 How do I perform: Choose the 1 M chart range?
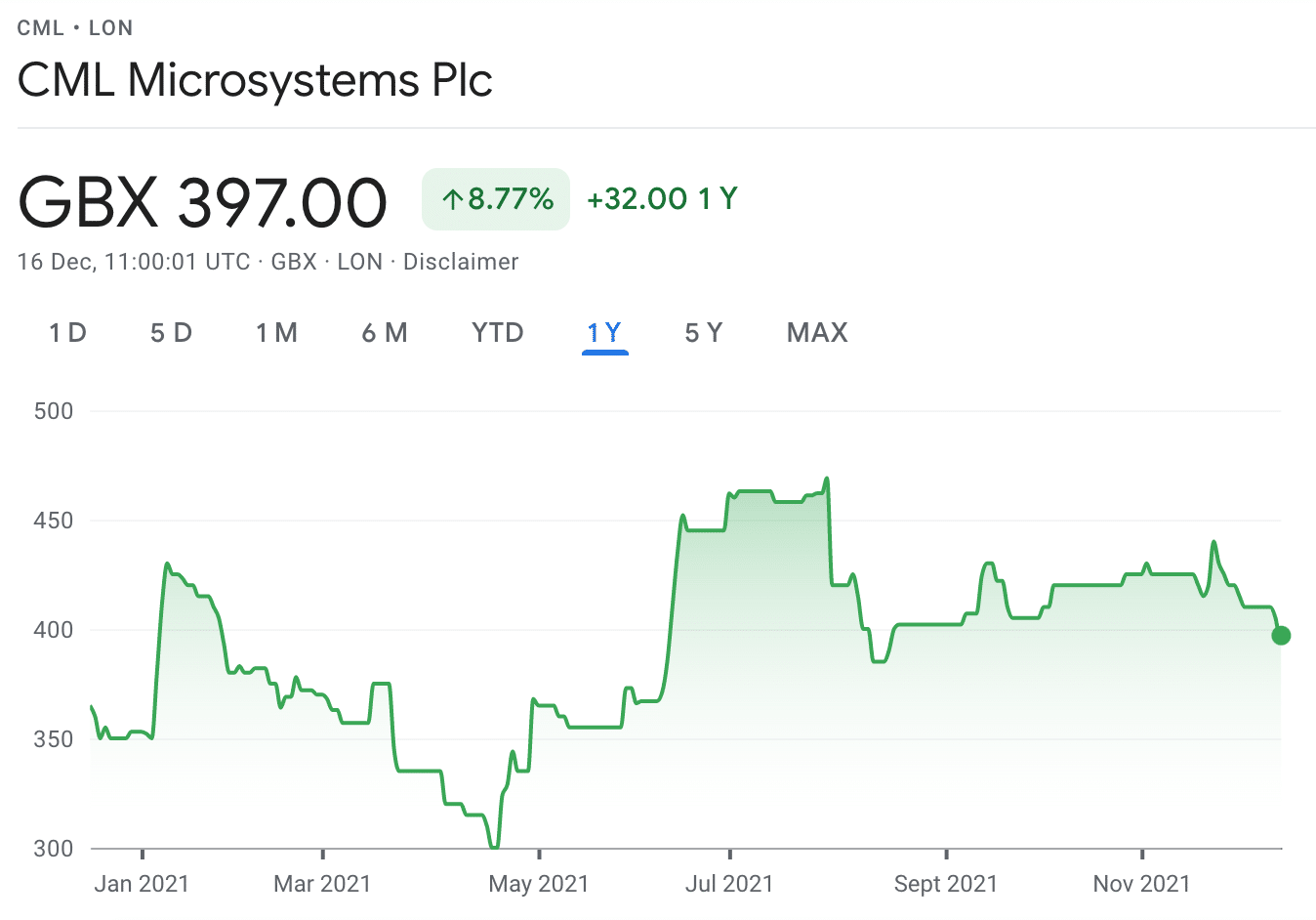point(276,333)
